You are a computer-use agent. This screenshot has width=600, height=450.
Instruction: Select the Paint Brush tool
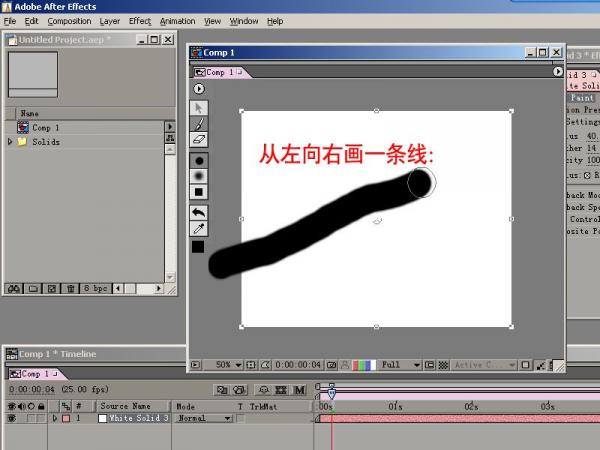coord(198,124)
